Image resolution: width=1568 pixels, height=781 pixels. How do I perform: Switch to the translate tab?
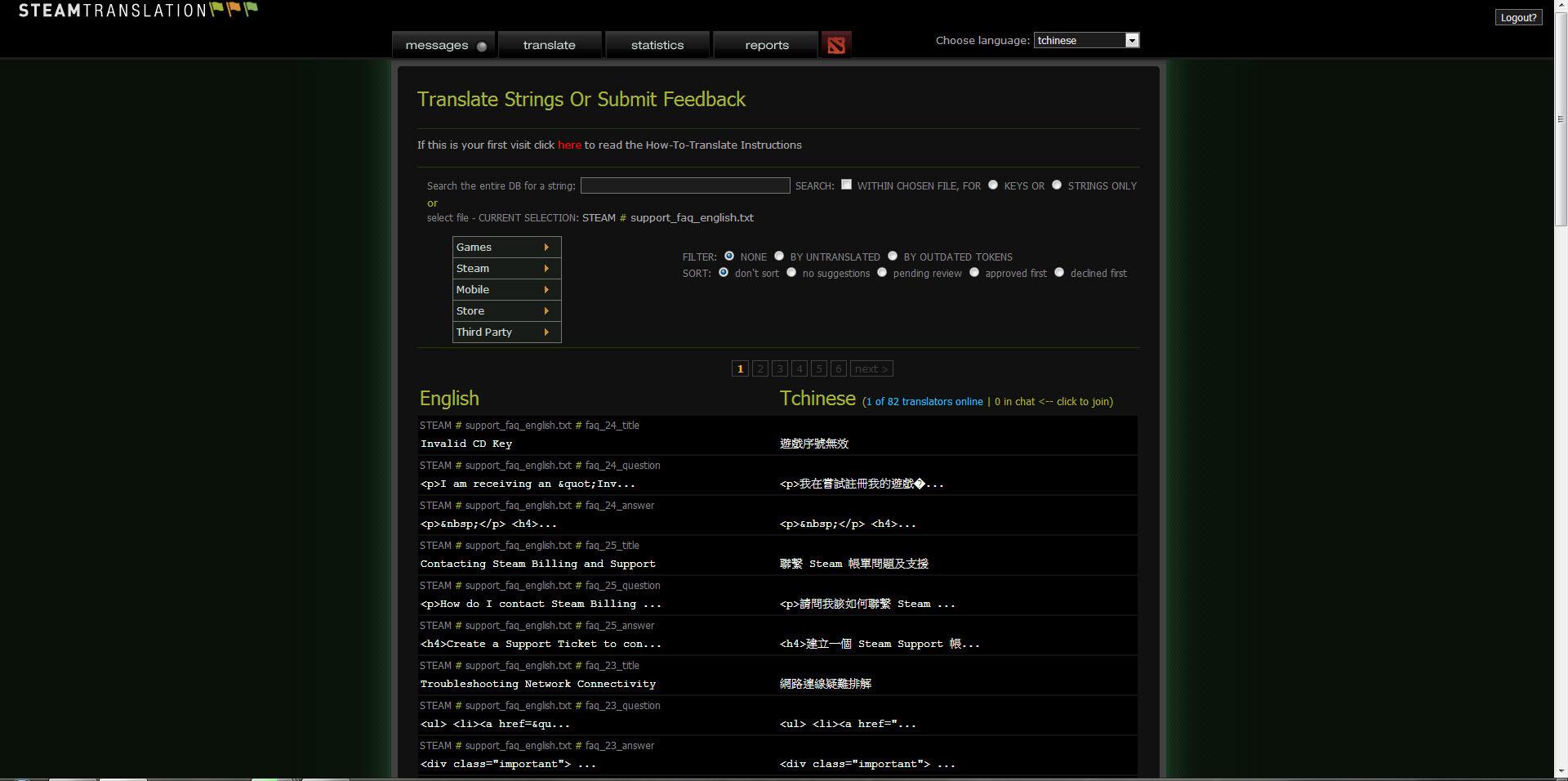pos(550,45)
